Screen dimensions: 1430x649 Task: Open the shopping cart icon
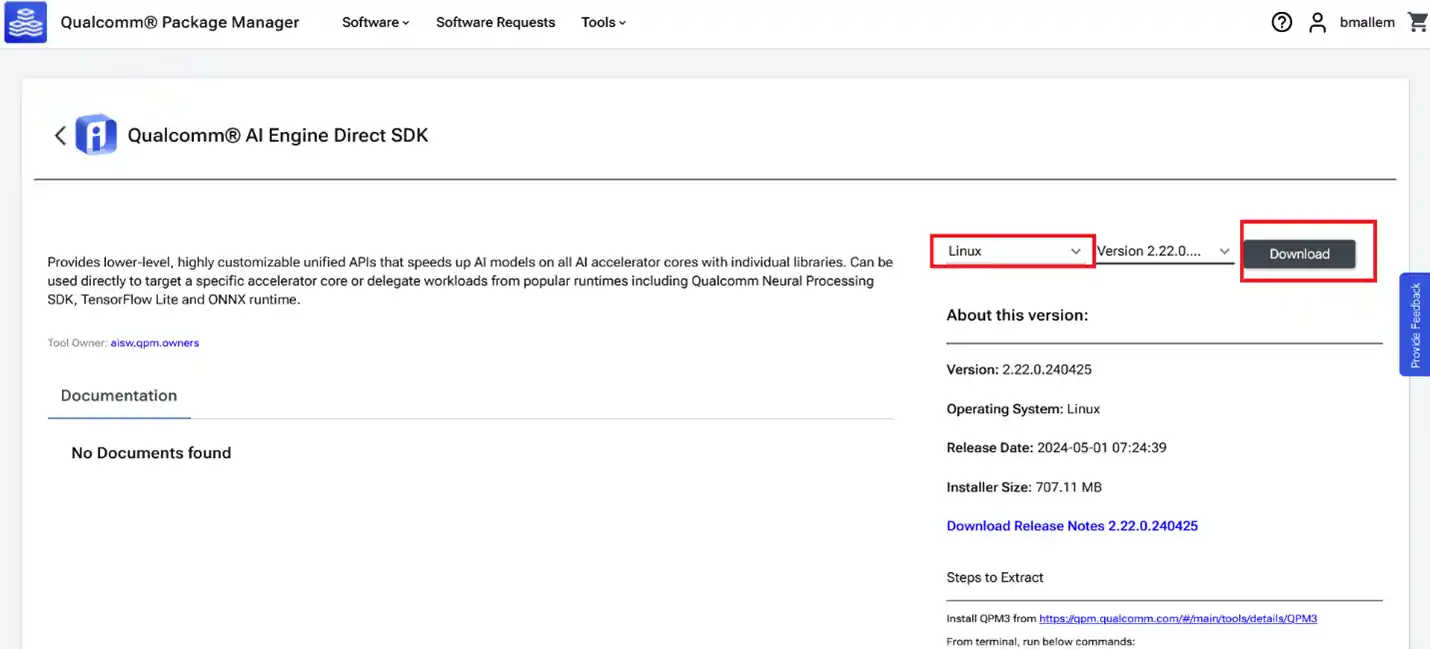(x=1417, y=22)
